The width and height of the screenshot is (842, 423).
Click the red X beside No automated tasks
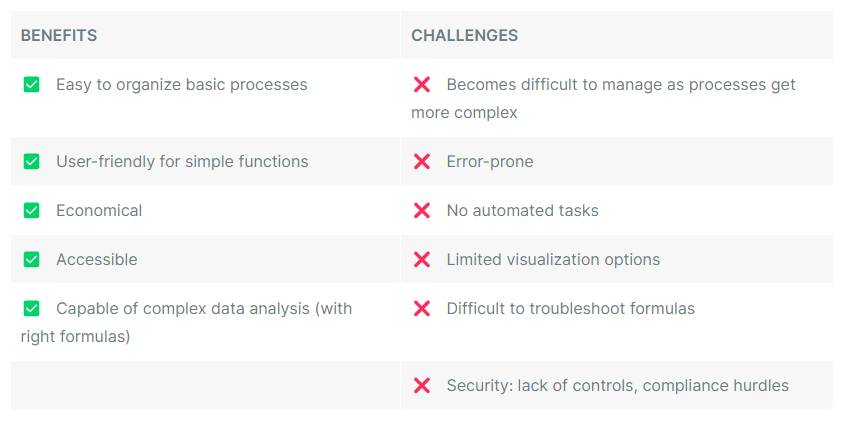(x=422, y=210)
